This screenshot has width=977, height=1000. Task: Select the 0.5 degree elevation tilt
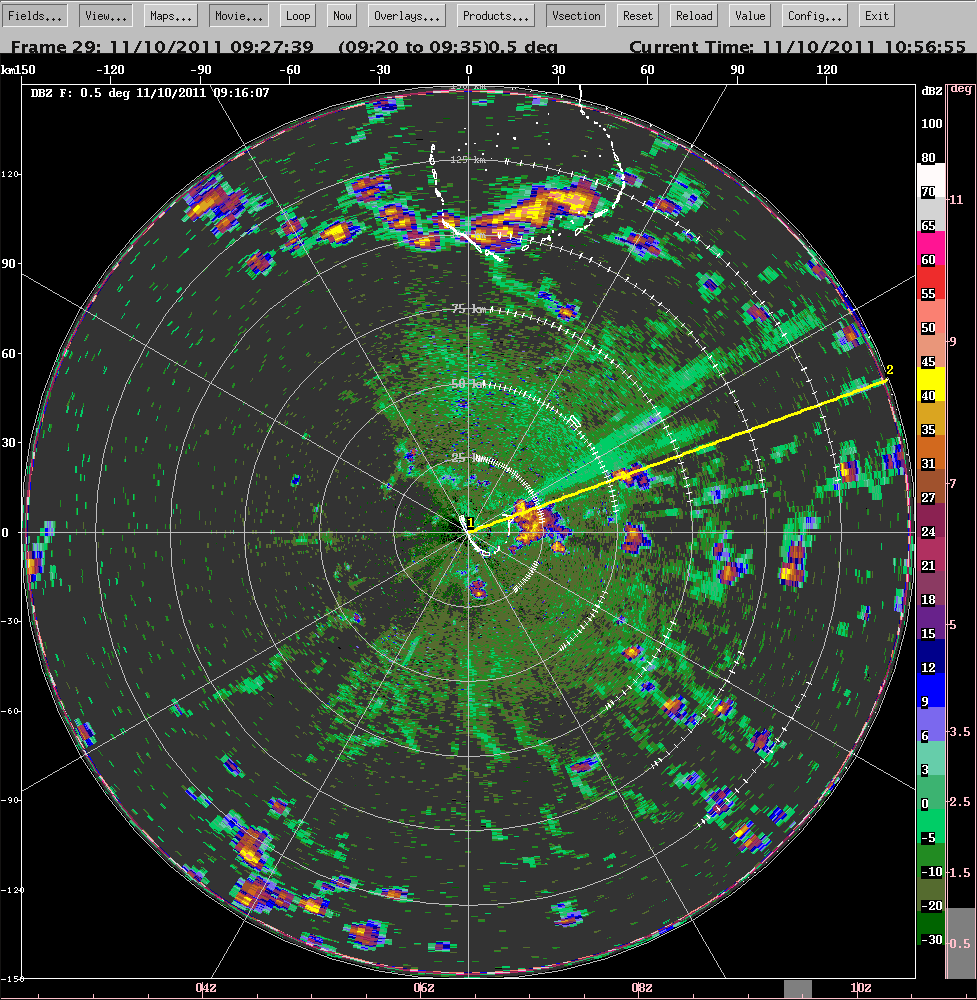point(960,942)
